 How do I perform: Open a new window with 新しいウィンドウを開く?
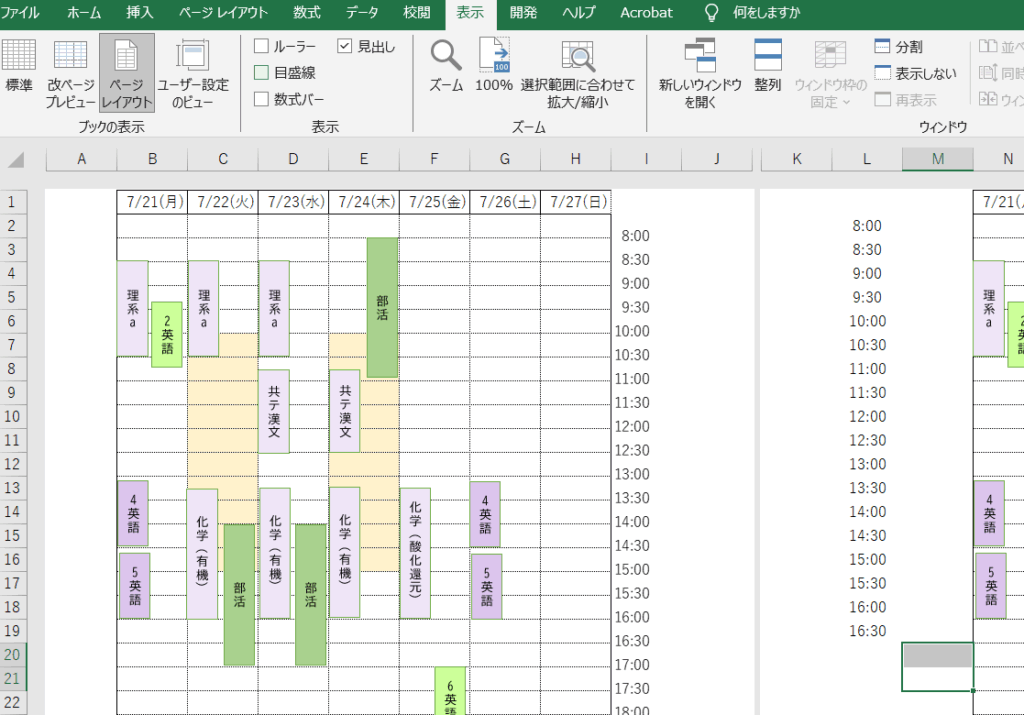(x=700, y=65)
